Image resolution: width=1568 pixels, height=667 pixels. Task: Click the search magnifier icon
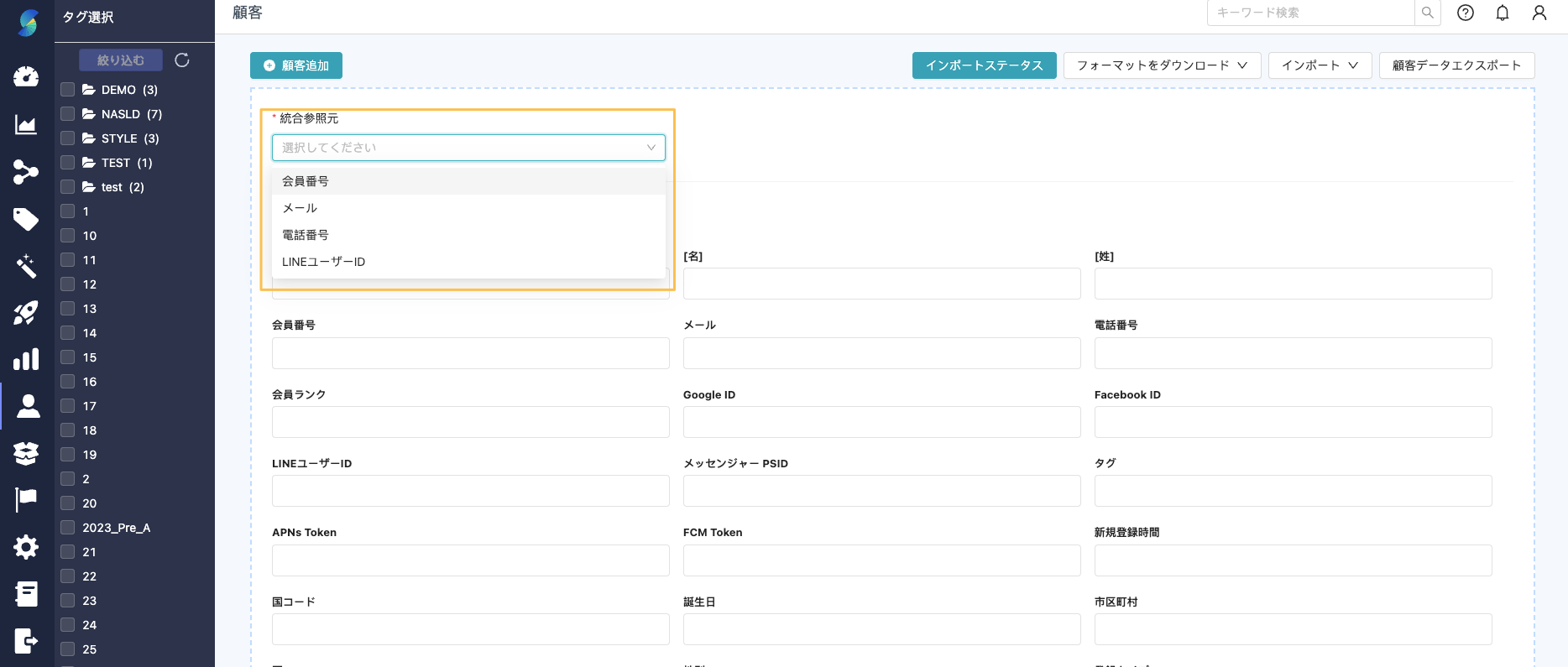(1428, 13)
